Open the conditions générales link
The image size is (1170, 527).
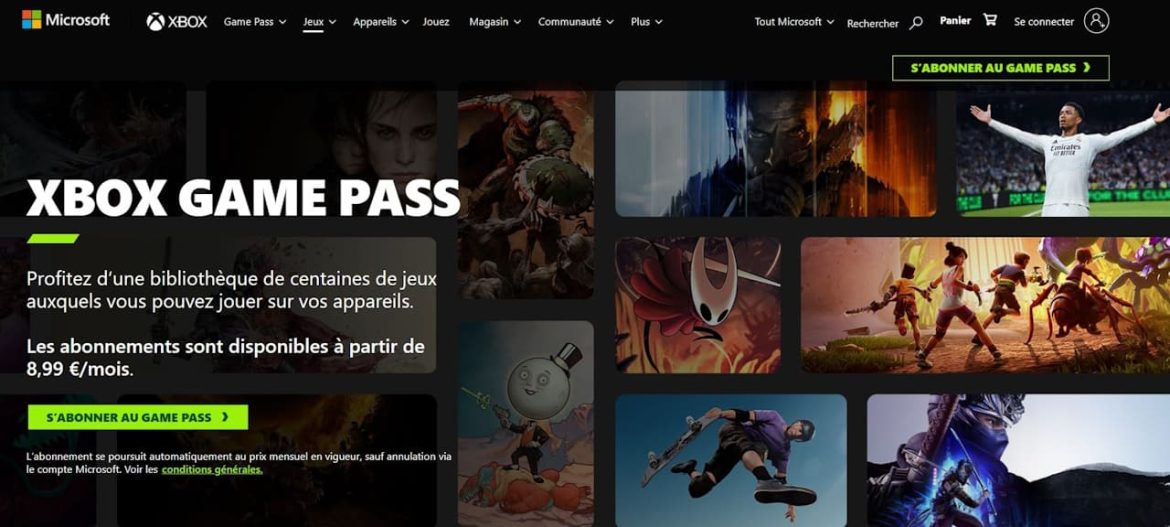[212, 470]
